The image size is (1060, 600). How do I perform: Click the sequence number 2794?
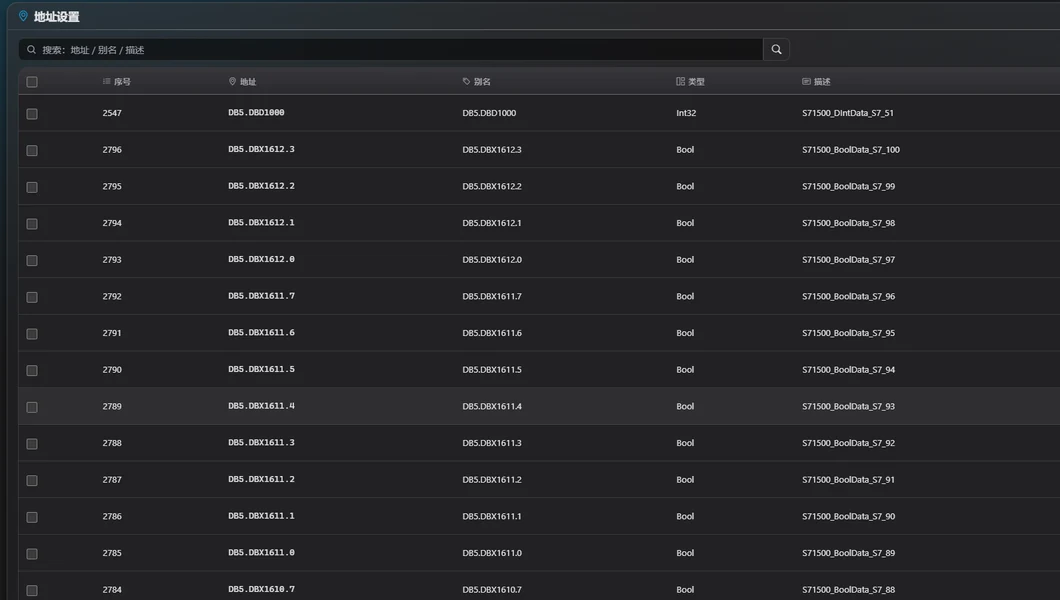[x=112, y=223]
